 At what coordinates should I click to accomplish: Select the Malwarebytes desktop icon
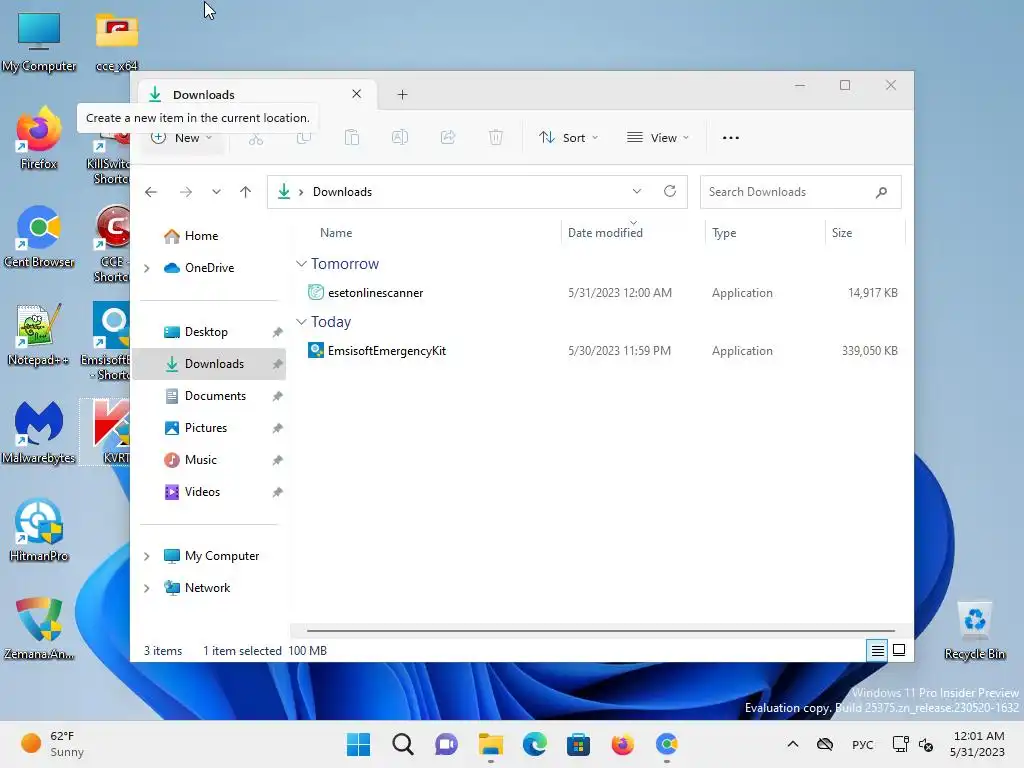pos(39,433)
